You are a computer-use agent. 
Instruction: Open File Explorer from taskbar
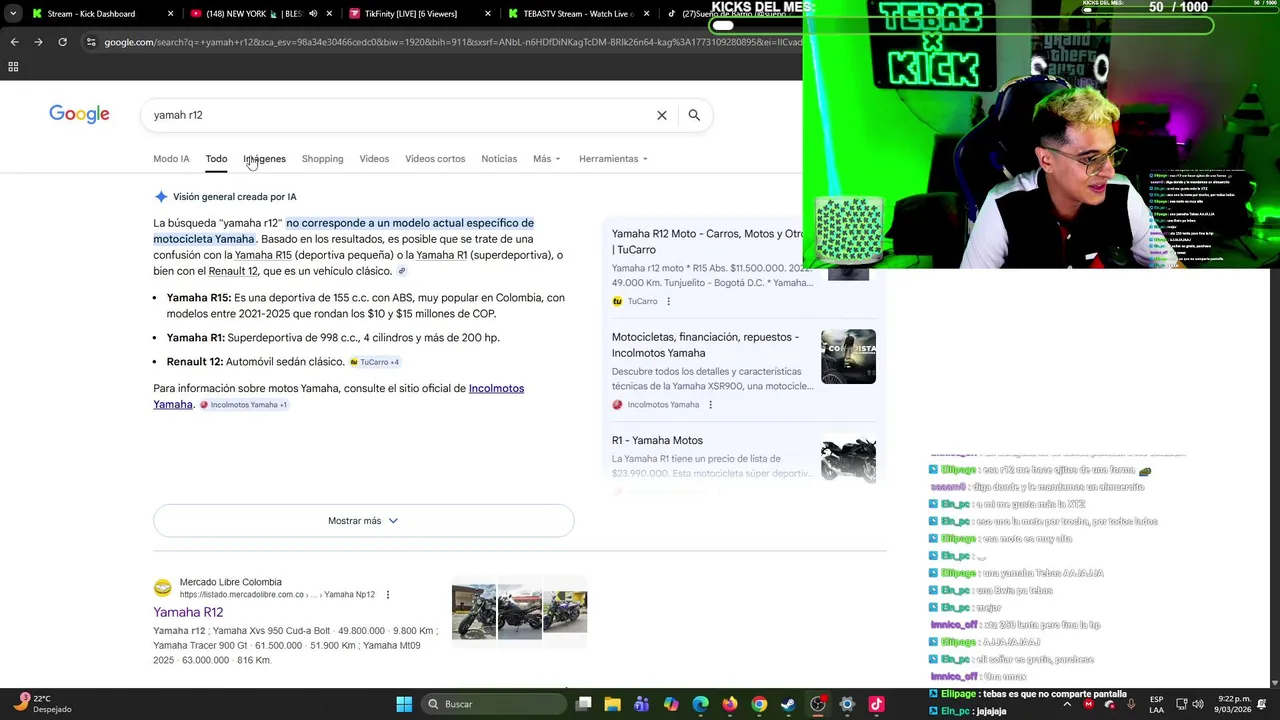click(x=613, y=704)
